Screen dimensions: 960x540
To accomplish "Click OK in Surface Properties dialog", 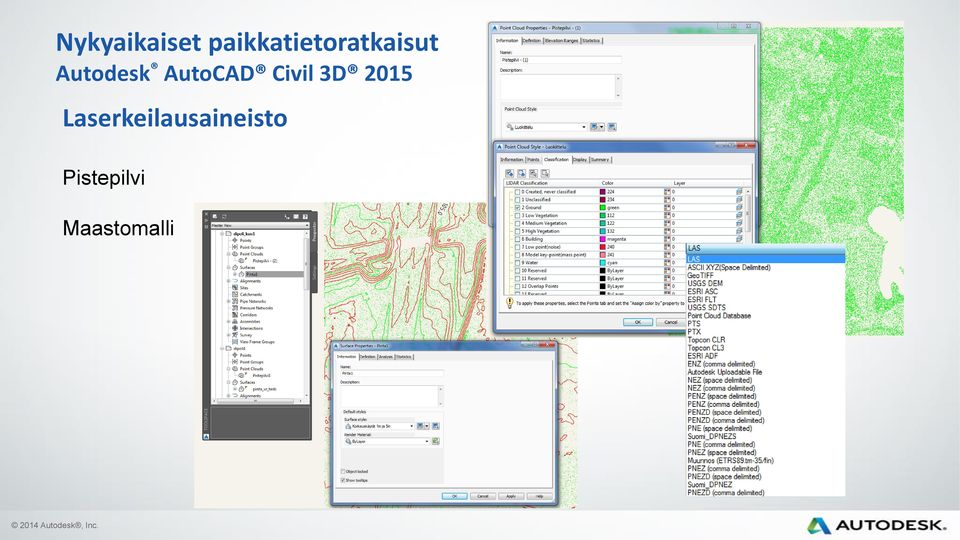I will coord(454,496).
